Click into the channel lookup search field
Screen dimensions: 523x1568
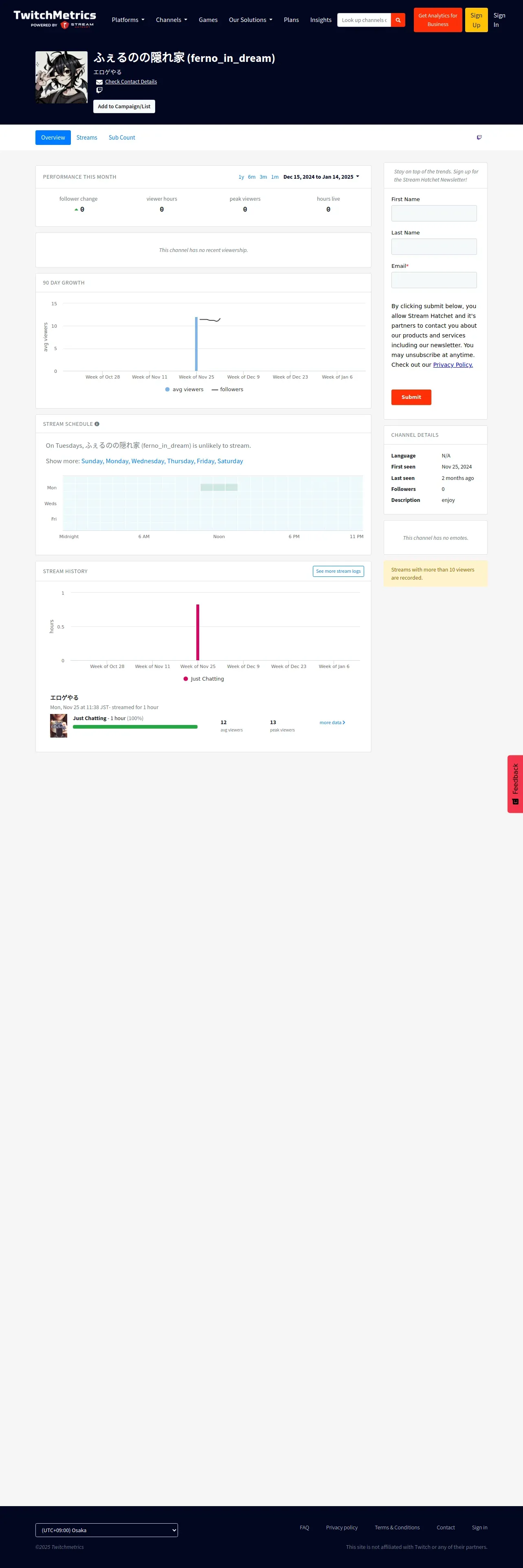[x=364, y=20]
